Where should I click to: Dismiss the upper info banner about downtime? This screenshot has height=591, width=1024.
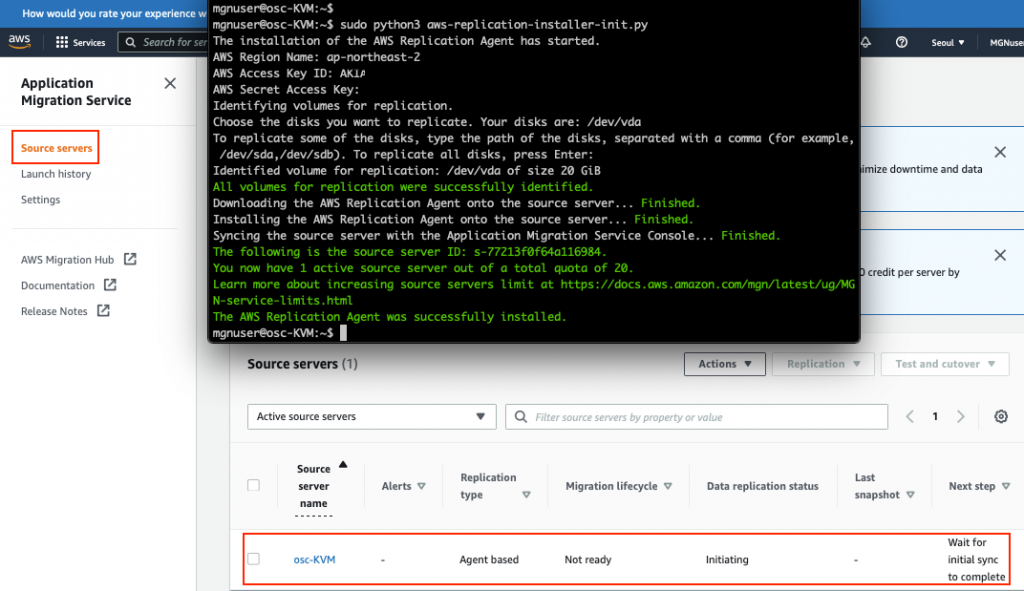click(1000, 152)
